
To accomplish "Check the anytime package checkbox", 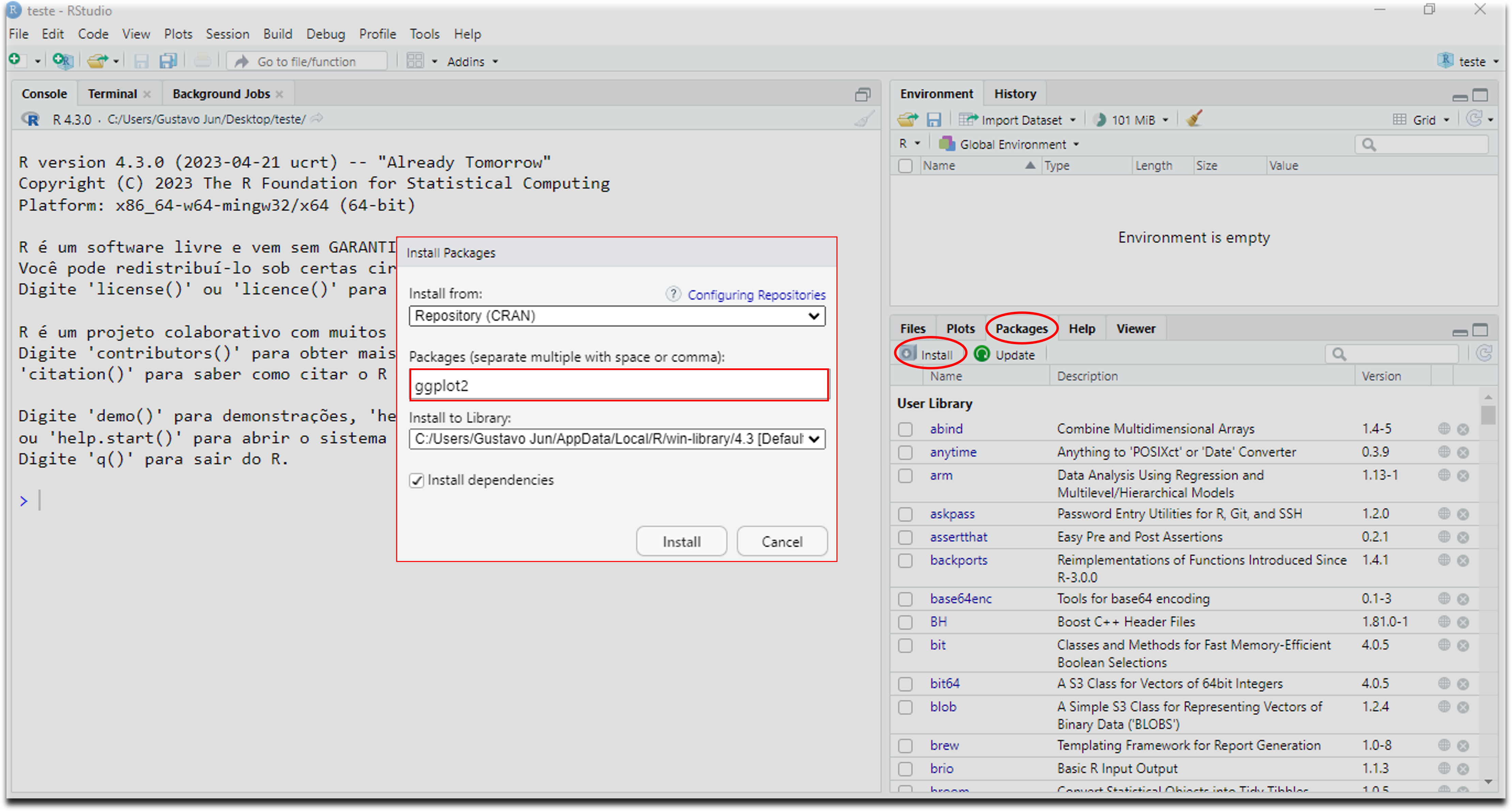I will [906, 453].
